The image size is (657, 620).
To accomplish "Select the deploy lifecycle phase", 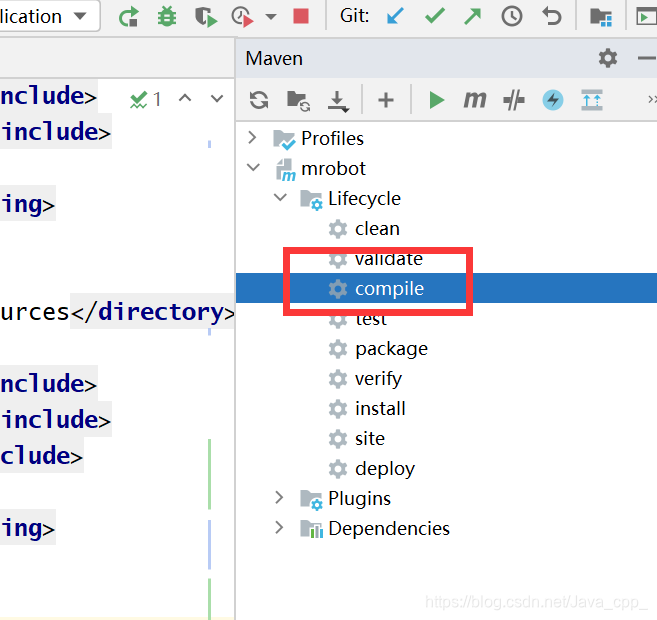I will [385, 469].
